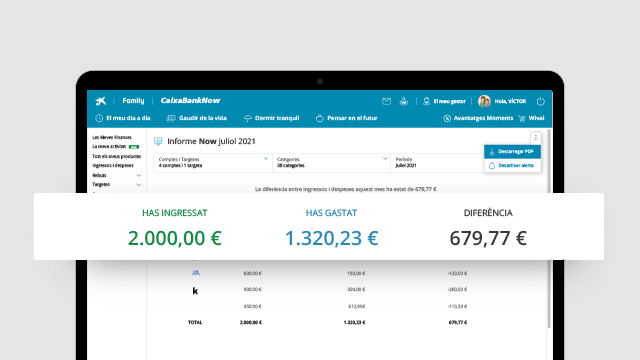Click total income 2.000,00 € cell
Image resolution: width=640 pixels, height=360 pixels.
(251, 322)
